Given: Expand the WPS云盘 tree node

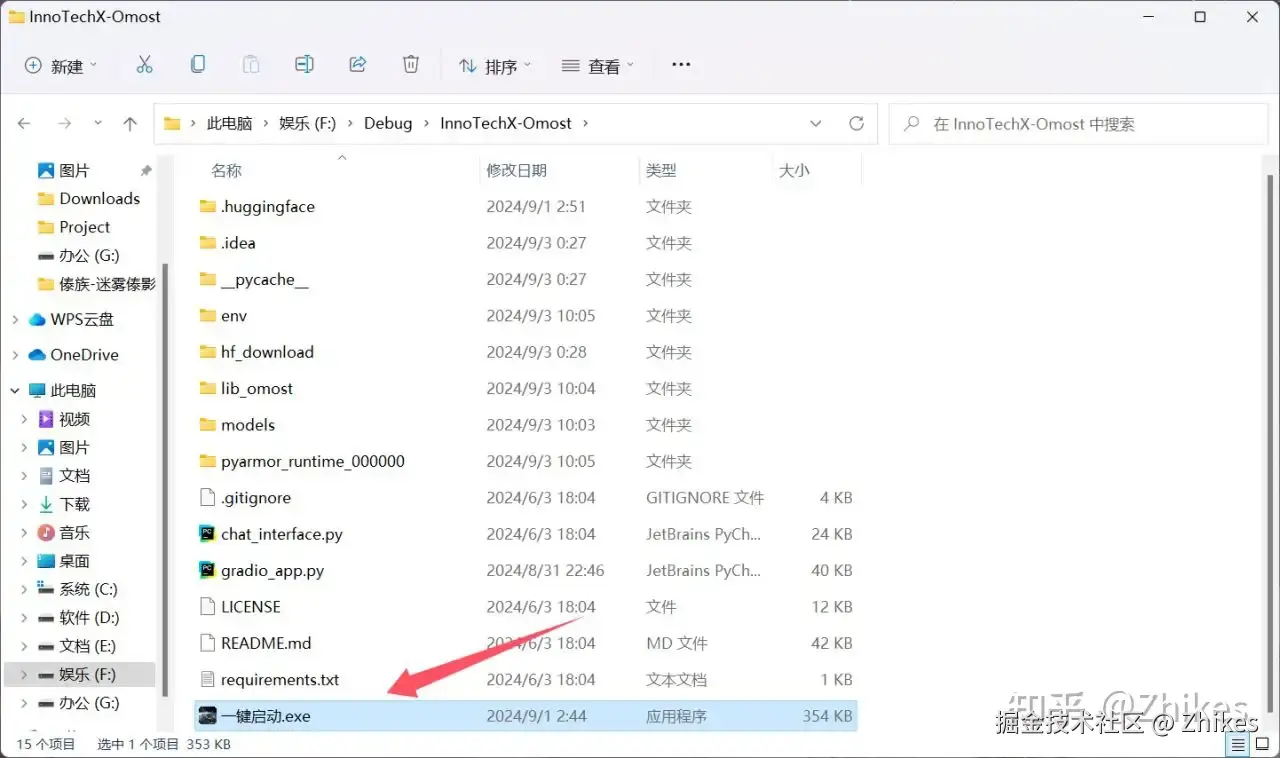Looking at the screenshot, I should pos(15,320).
